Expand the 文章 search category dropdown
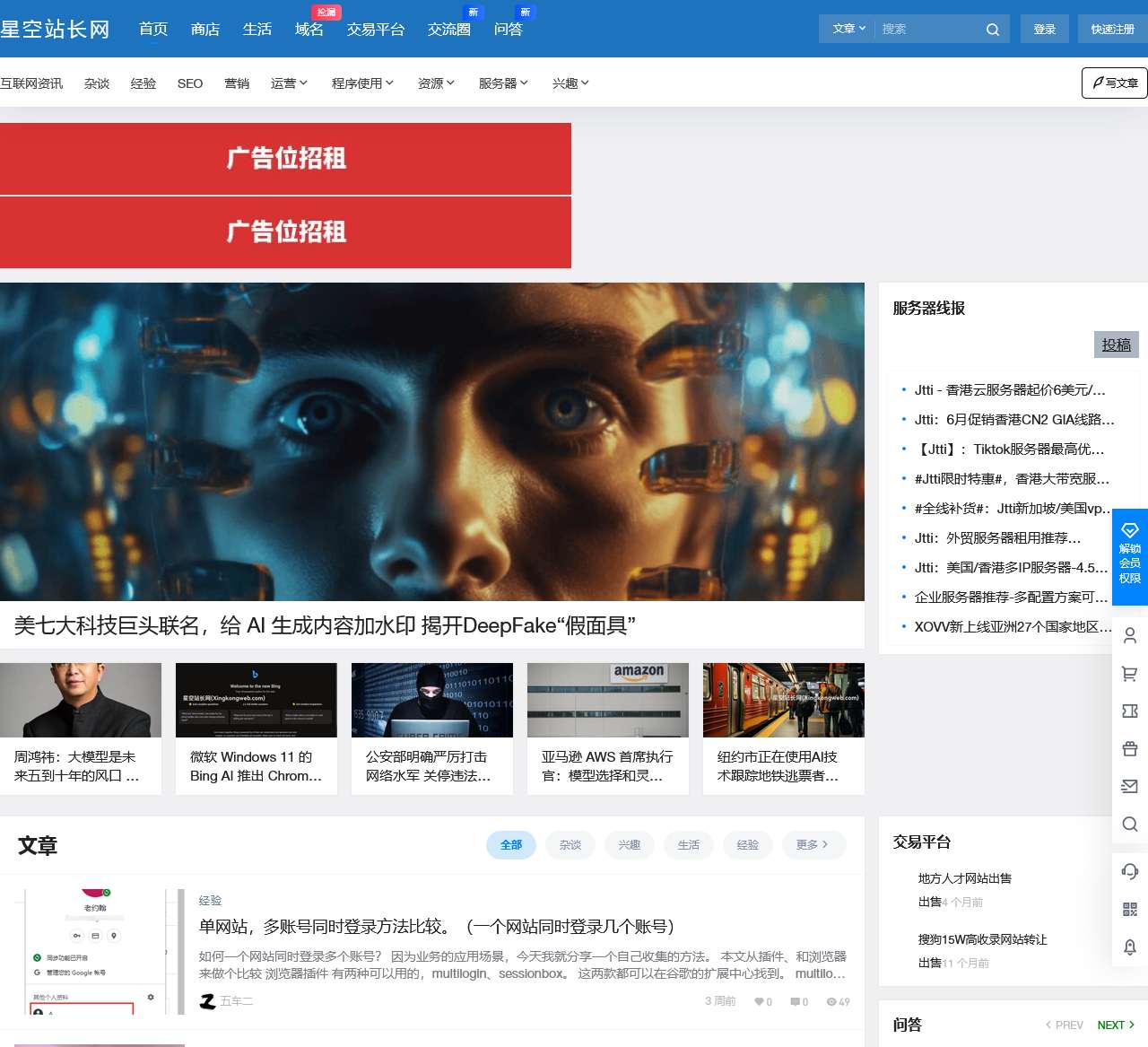 [846, 28]
